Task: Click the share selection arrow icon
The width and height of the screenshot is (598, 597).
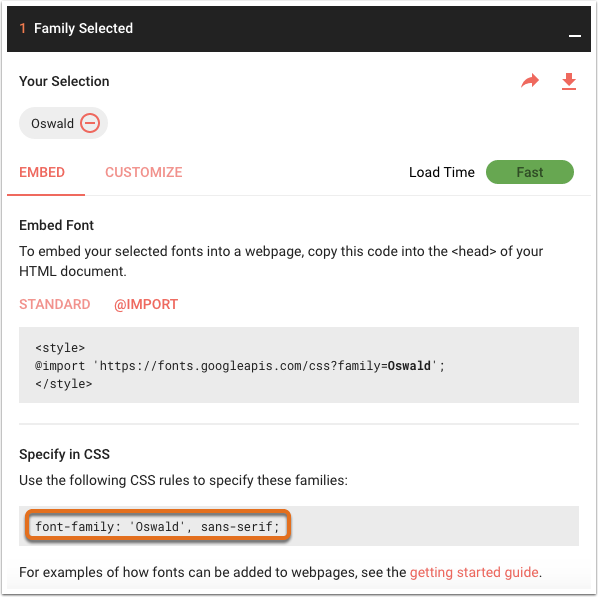Action: [x=530, y=80]
